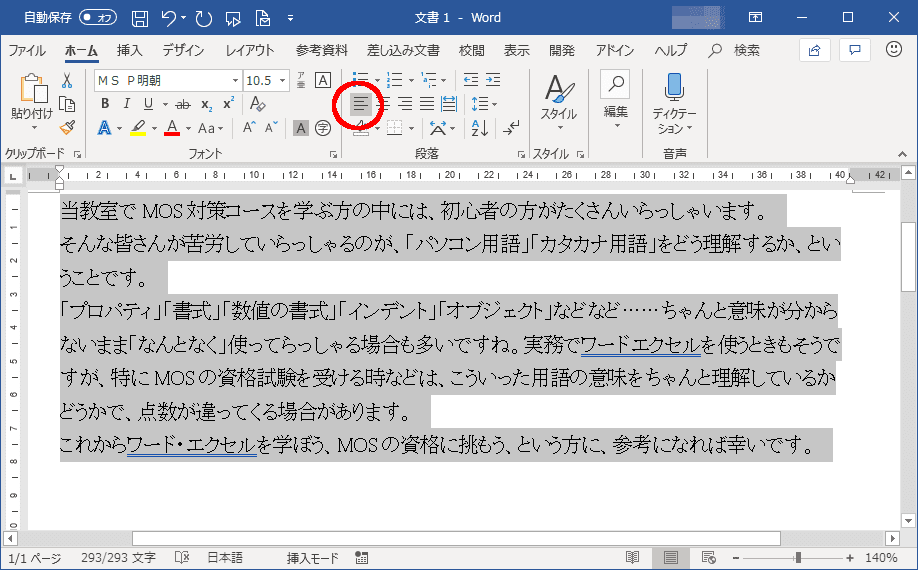The width and height of the screenshot is (918, 570).
Task: Click the zoom slider handle
Action: pos(797,558)
